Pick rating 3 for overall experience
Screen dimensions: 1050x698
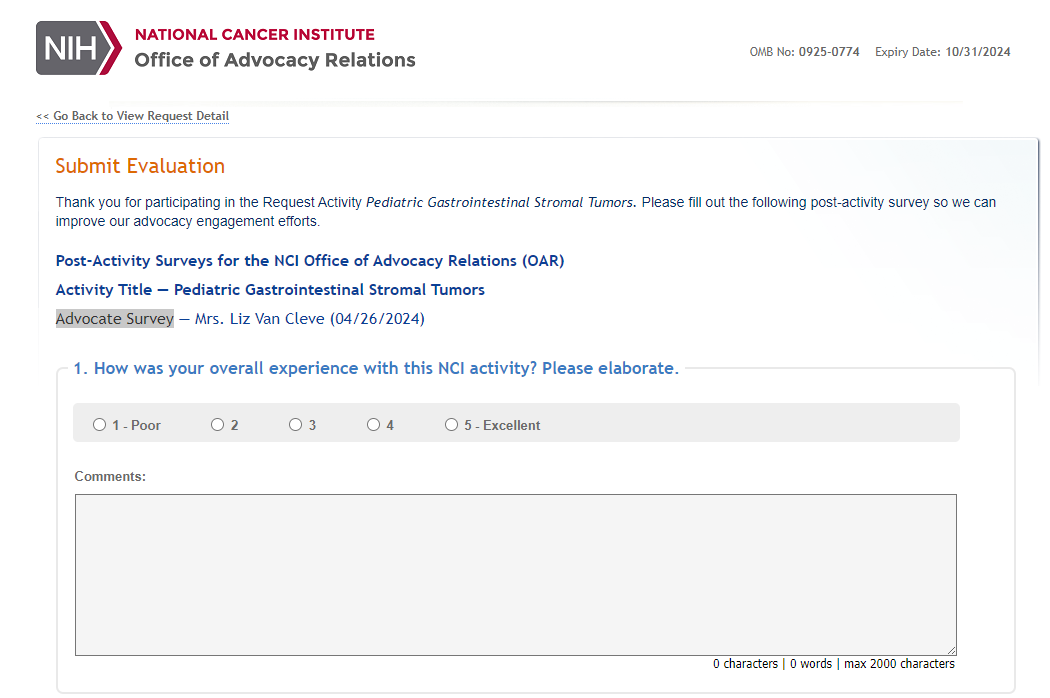295,425
